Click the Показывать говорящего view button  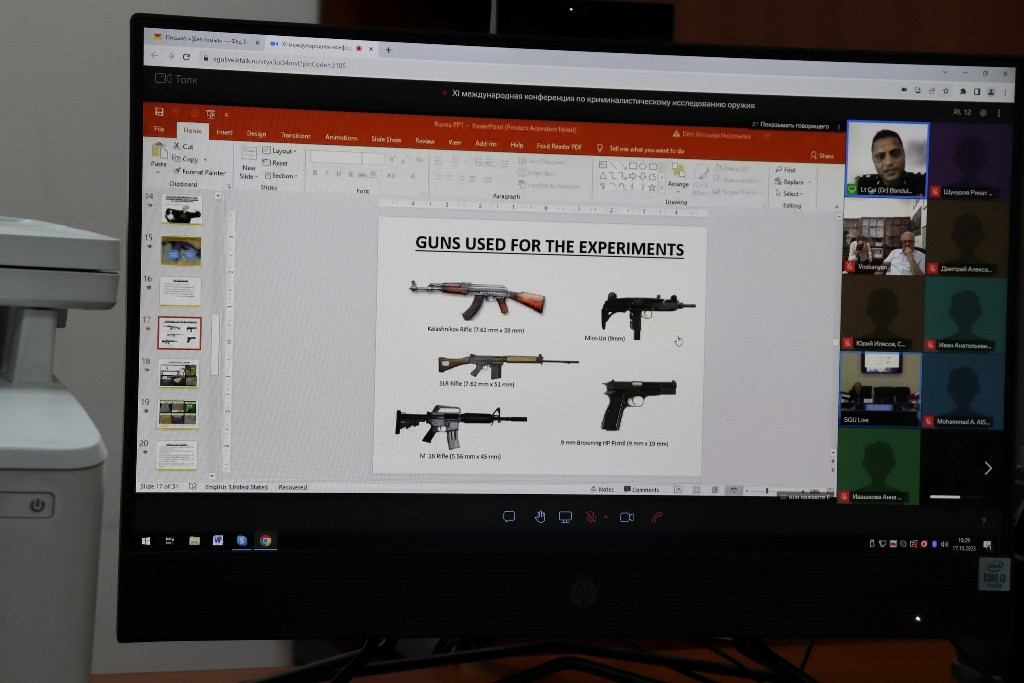point(790,125)
